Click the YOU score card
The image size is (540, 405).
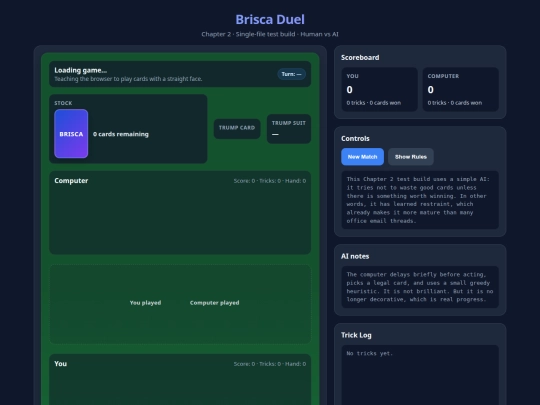[x=380, y=89]
